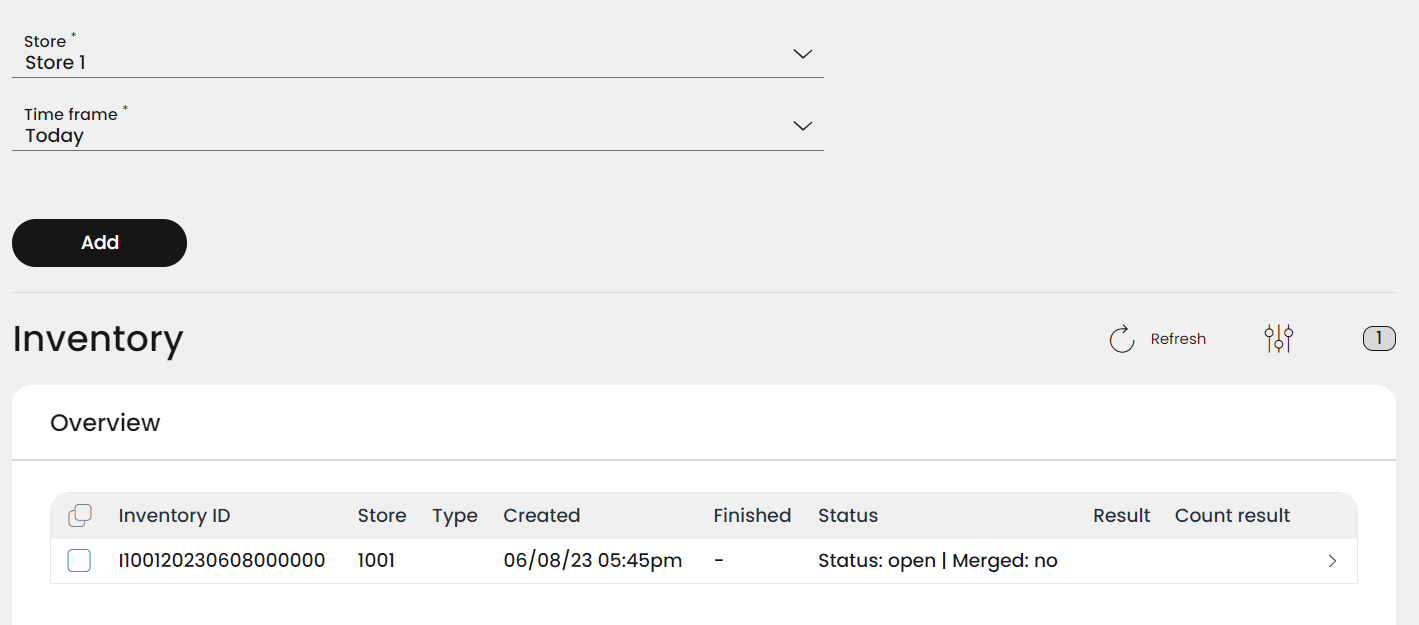Click the Status column header

(x=848, y=516)
